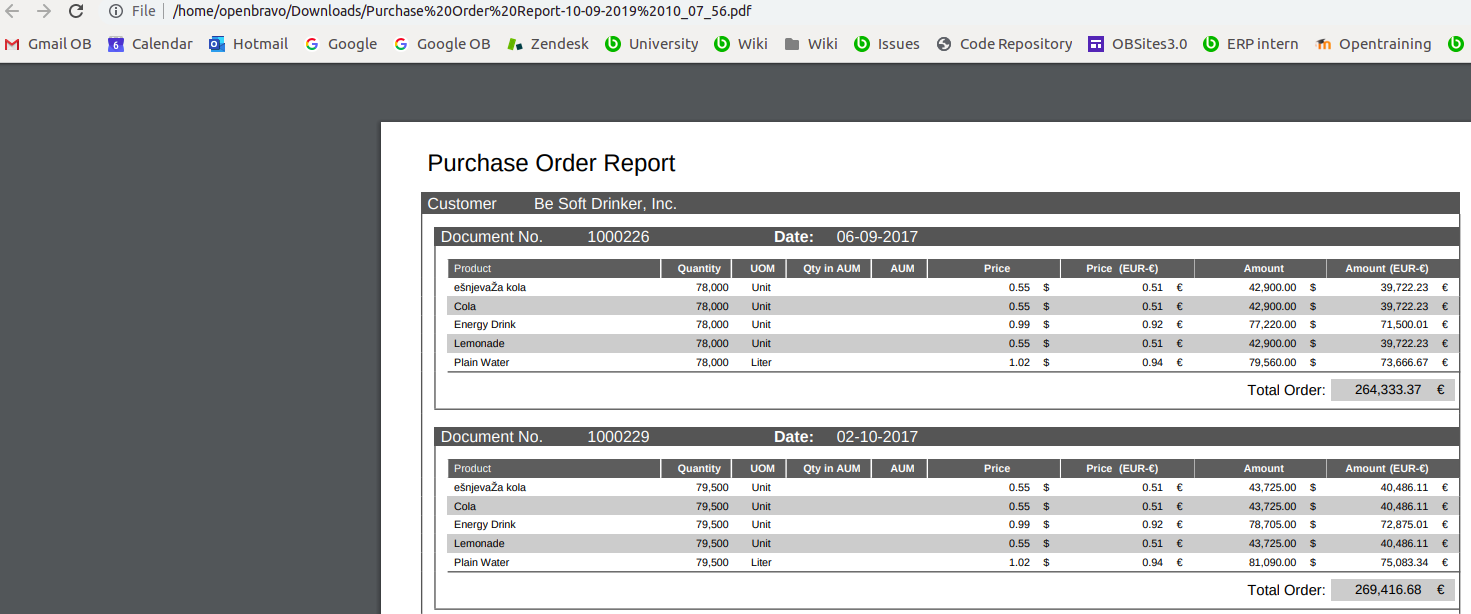Image resolution: width=1471 pixels, height=614 pixels.
Task: Click the browser Forward arrow
Action: tap(44, 11)
